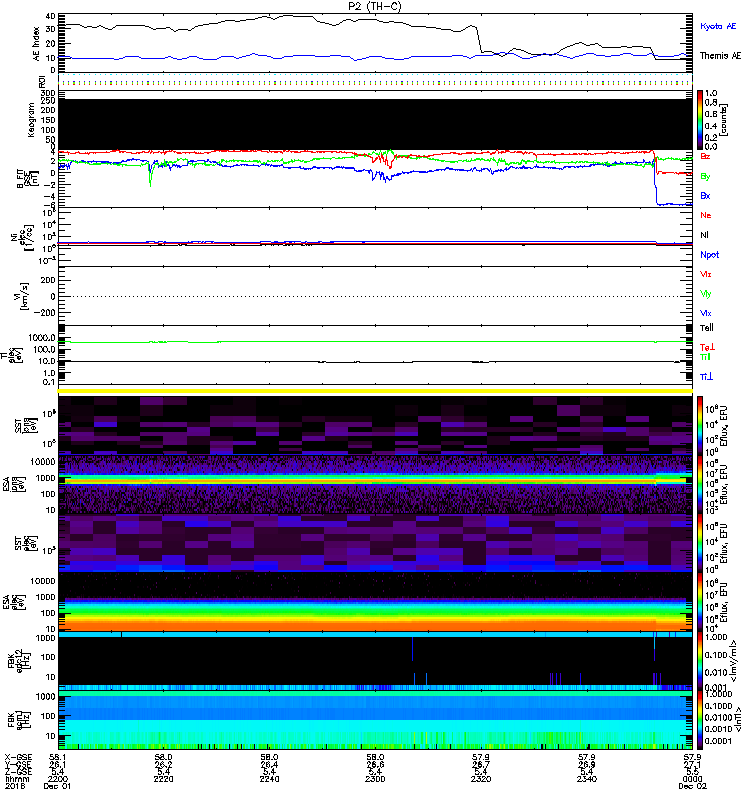Select the red Bz legend entry
The image size is (750, 800).
coord(706,156)
